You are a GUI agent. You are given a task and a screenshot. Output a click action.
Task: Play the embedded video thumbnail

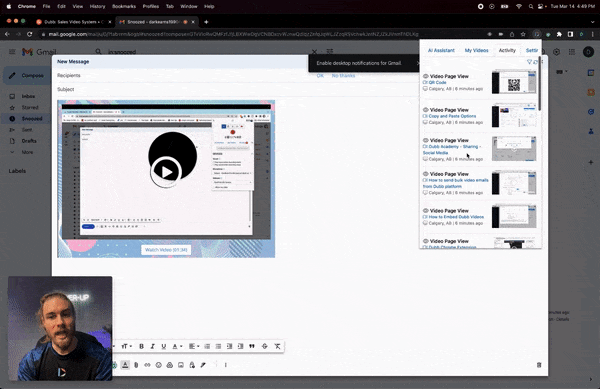click(x=166, y=172)
